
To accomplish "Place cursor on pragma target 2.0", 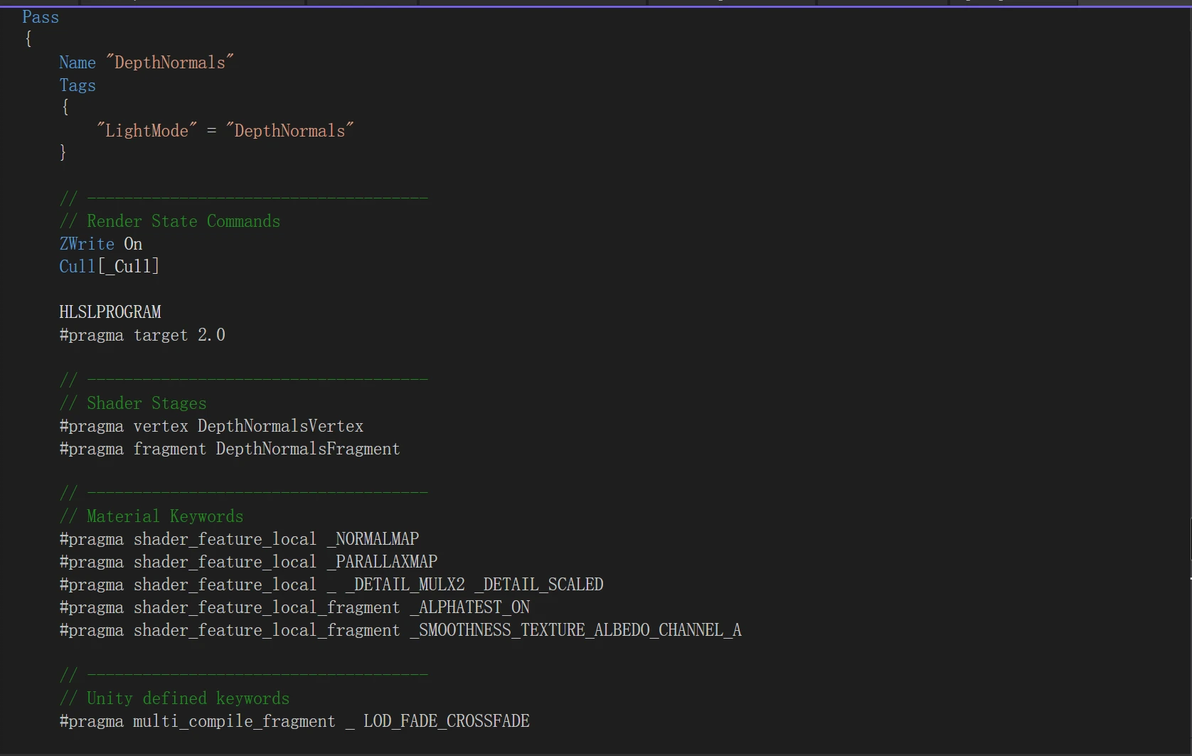I will pos(142,335).
